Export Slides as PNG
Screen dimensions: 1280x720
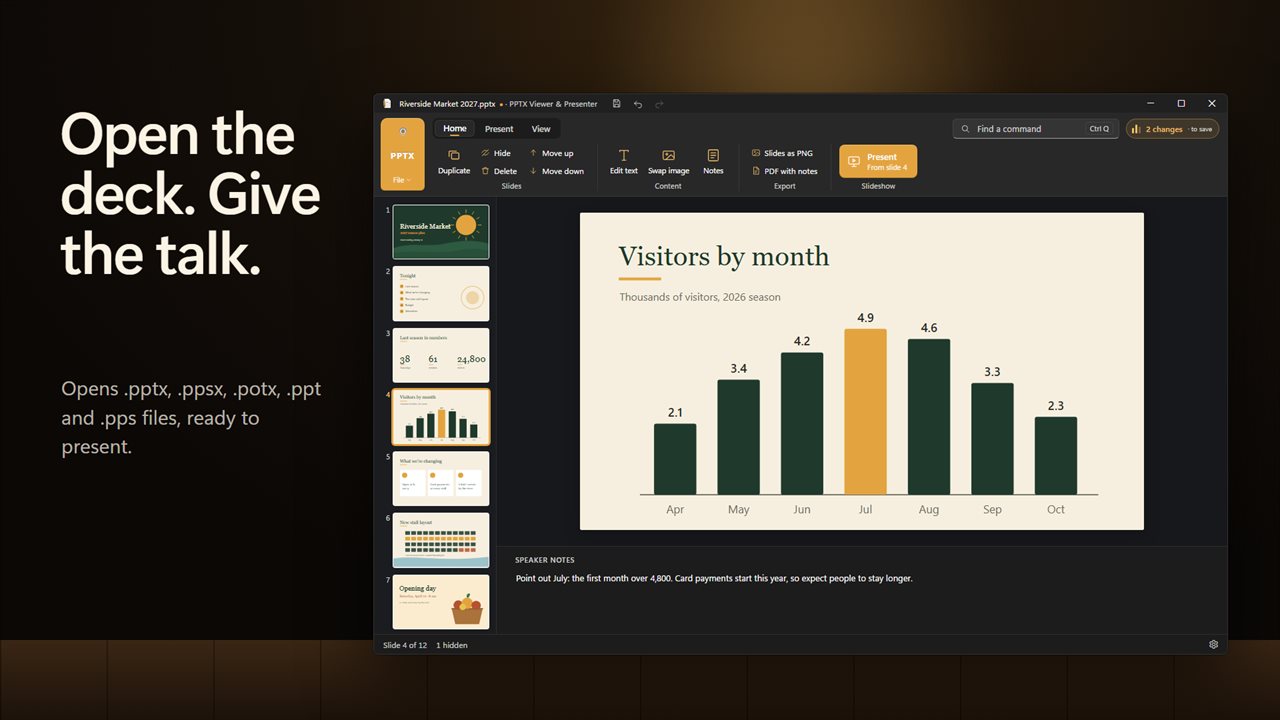(x=782, y=153)
